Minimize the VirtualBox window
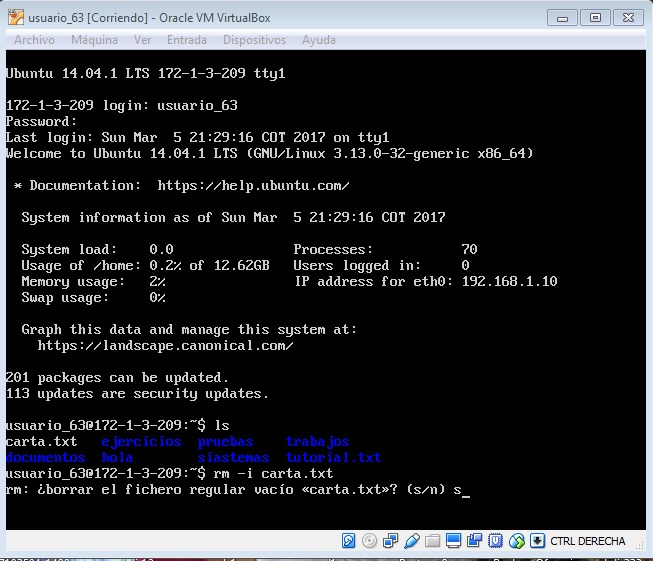 click(562, 18)
